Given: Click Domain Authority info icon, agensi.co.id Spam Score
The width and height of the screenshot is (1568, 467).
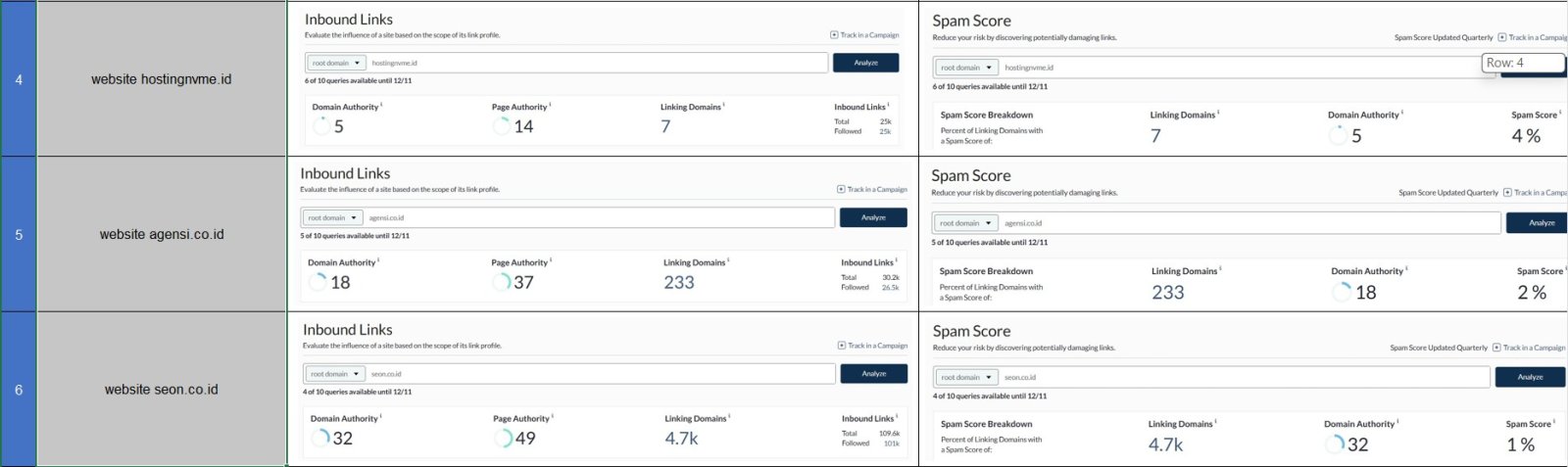Looking at the screenshot, I should 1406,268.
